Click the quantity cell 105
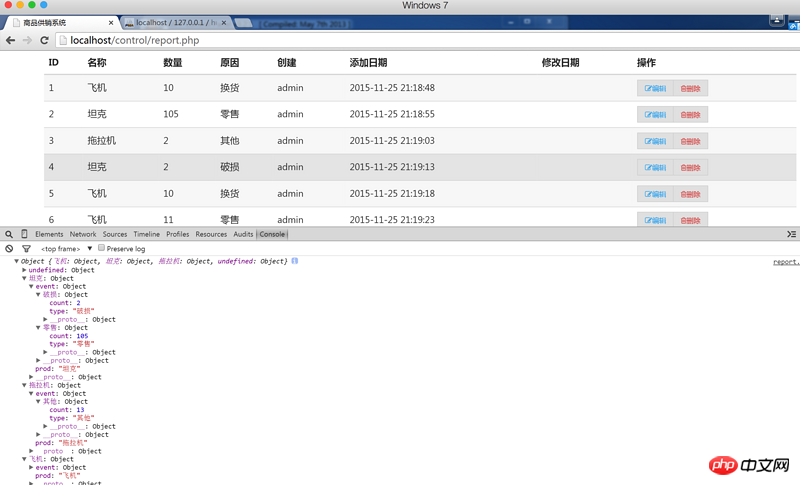This screenshot has height=485, width=800. [x=171, y=114]
